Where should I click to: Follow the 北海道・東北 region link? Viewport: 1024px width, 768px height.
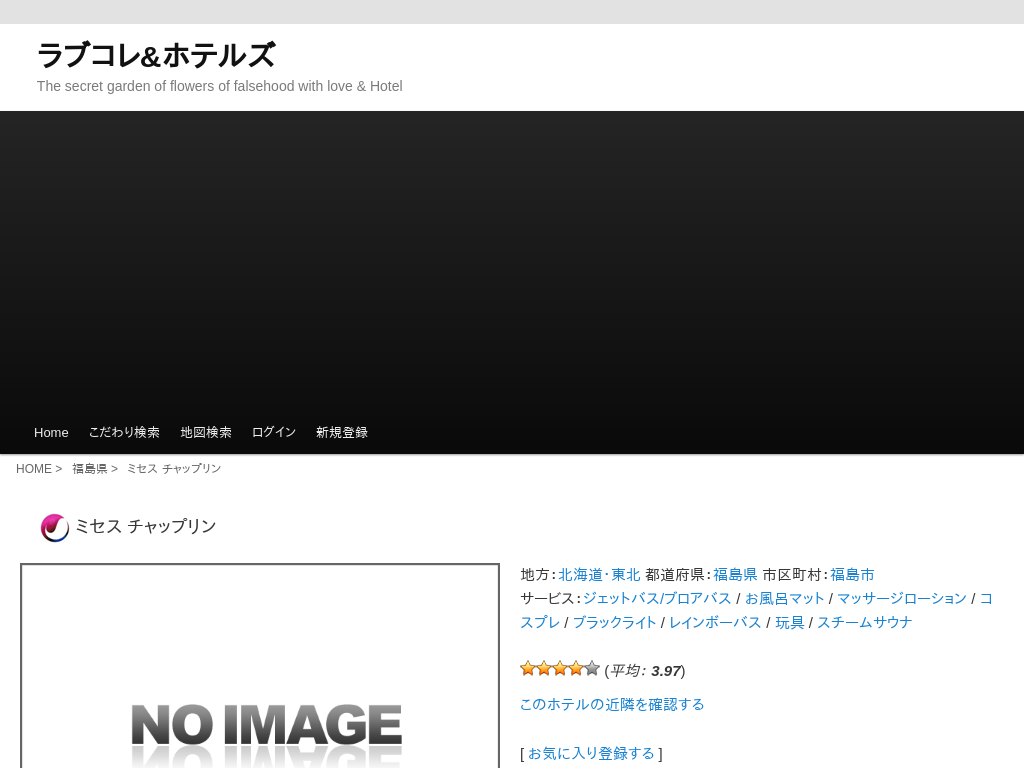[x=599, y=575]
